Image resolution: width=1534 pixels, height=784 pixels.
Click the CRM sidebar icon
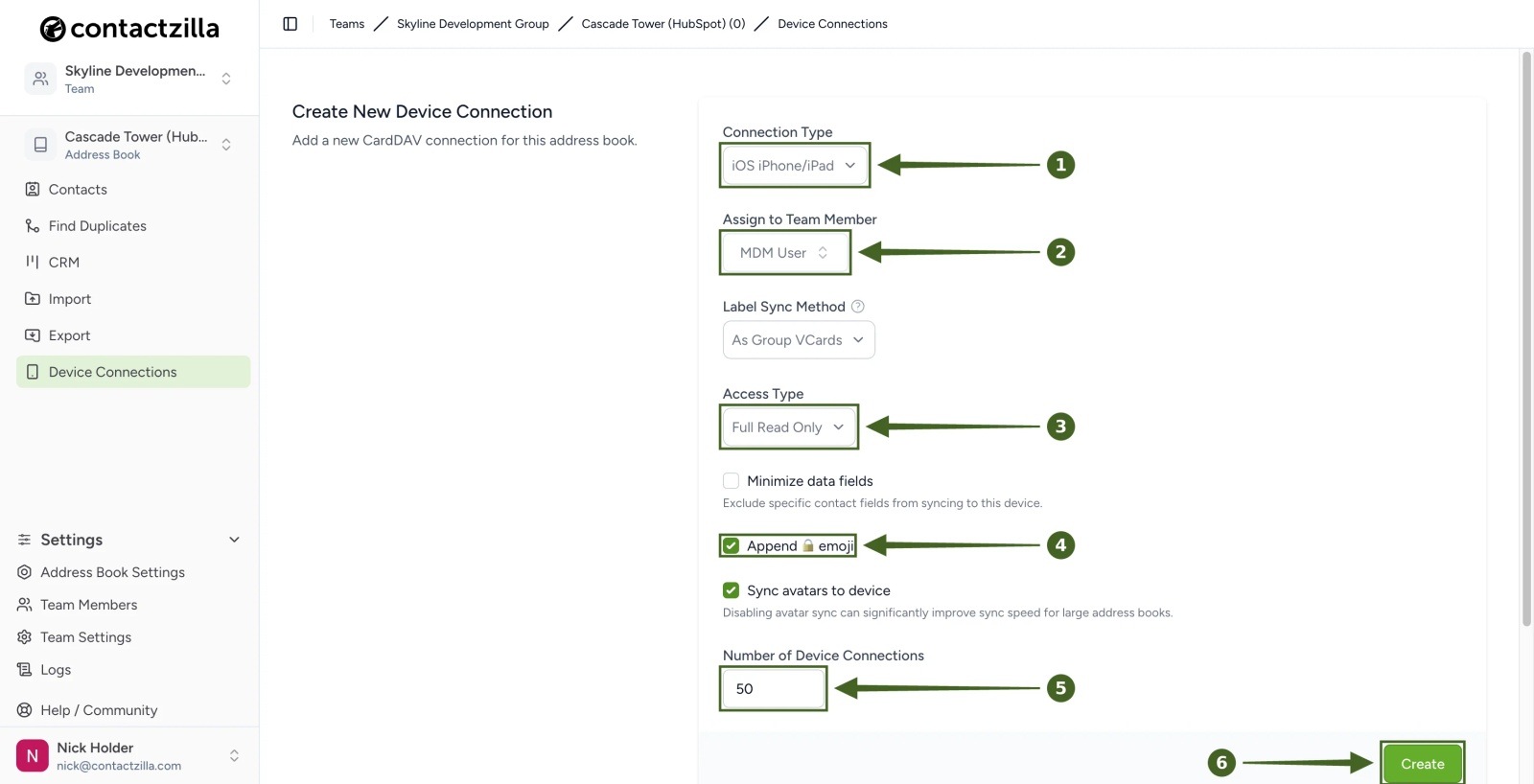(33, 263)
